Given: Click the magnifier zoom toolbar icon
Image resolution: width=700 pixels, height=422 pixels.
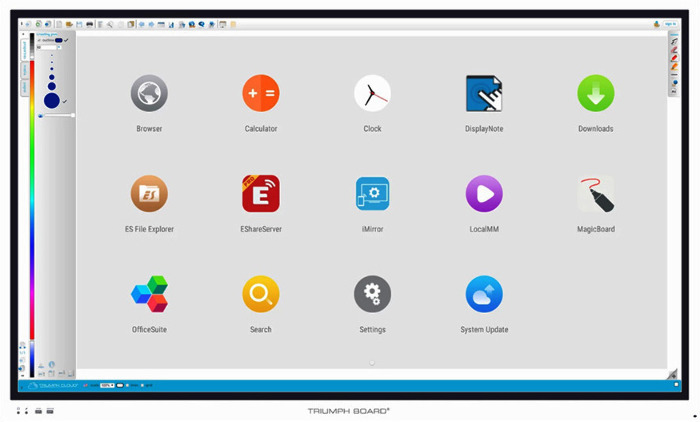Looking at the screenshot, I should tap(110, 24).
